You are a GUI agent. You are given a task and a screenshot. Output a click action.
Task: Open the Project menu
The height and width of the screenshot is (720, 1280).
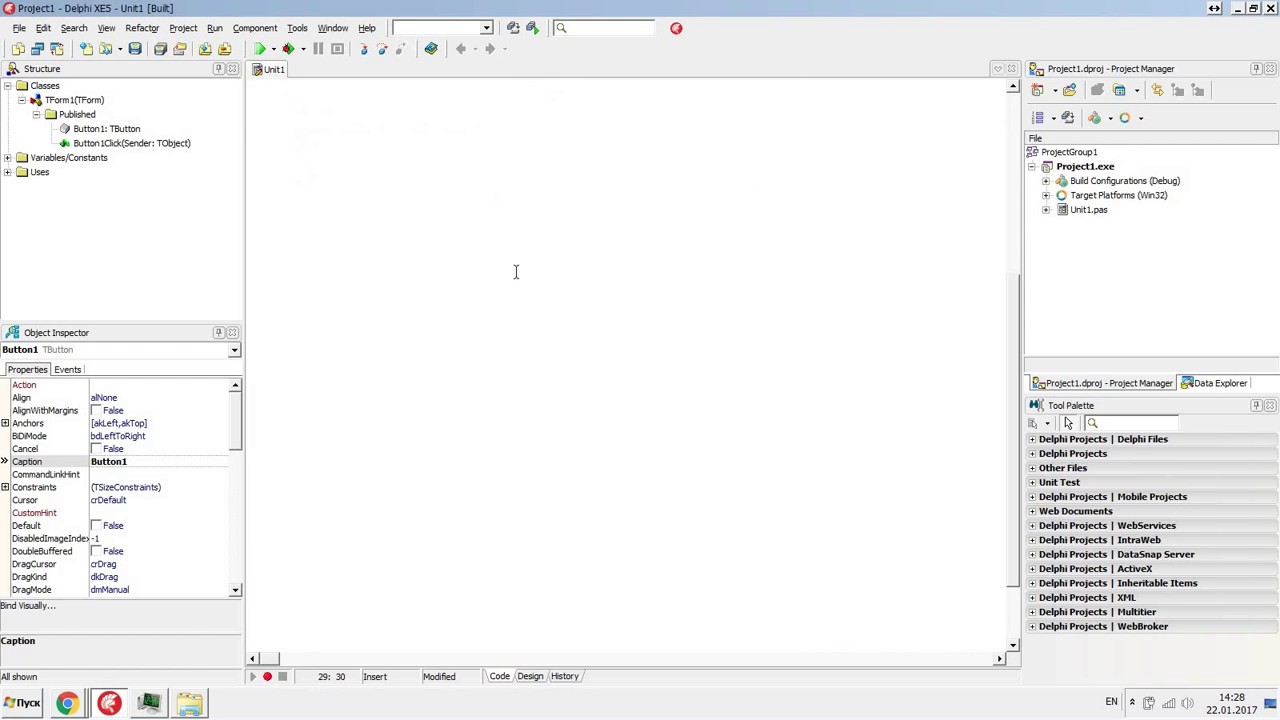(183, 28)
